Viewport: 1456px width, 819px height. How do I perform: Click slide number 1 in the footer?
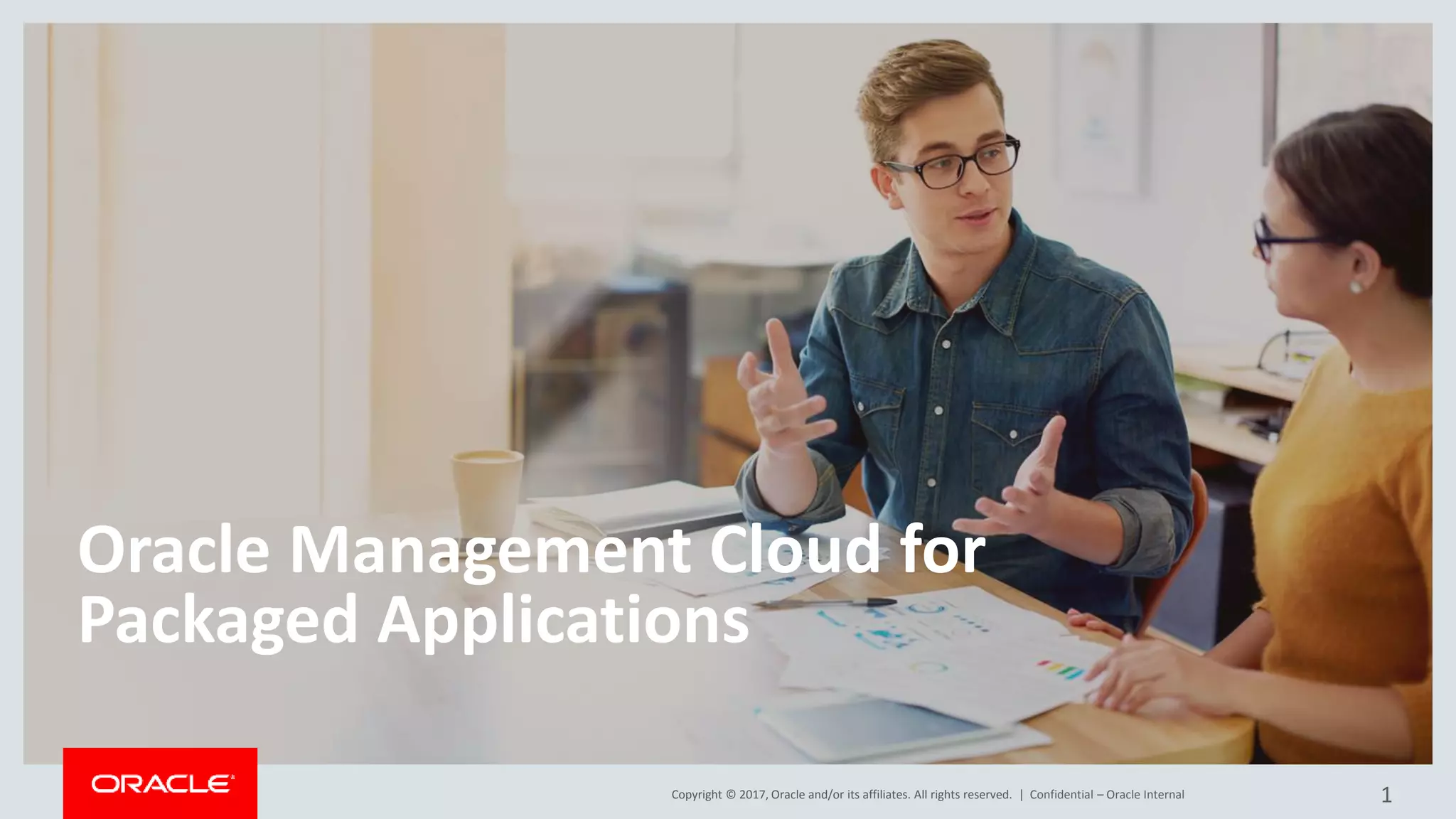tap(1386, 795)
